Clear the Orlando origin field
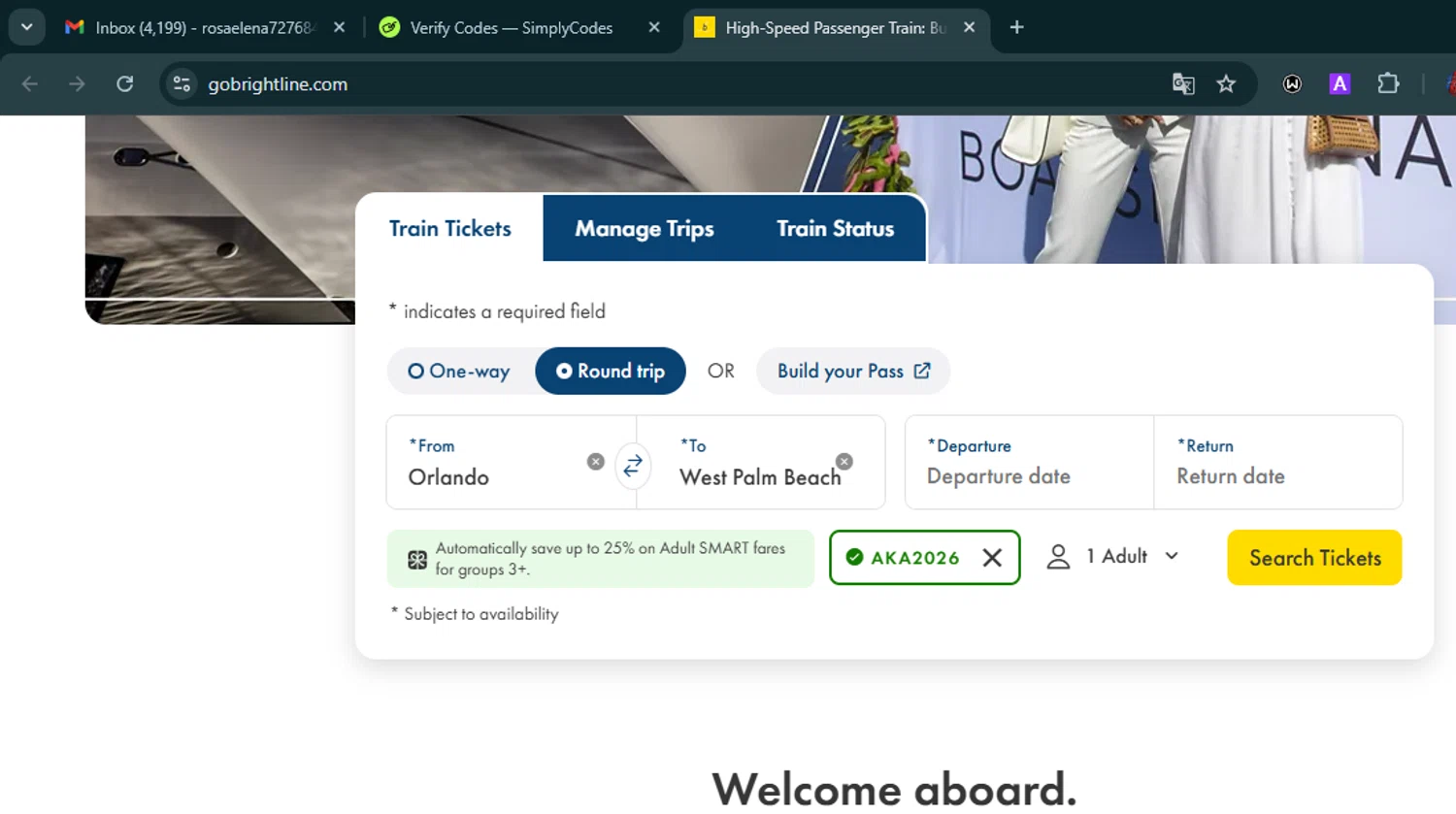Image resolution: width=1456 pixels, height=814 pixels. 596,462
